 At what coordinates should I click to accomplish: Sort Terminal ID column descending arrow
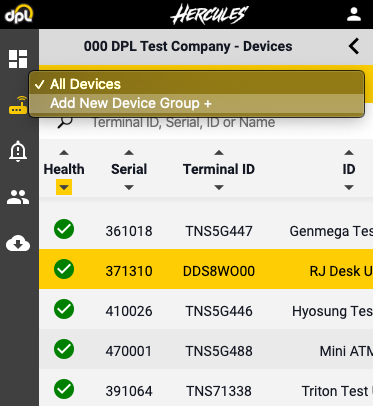point(219,188)
